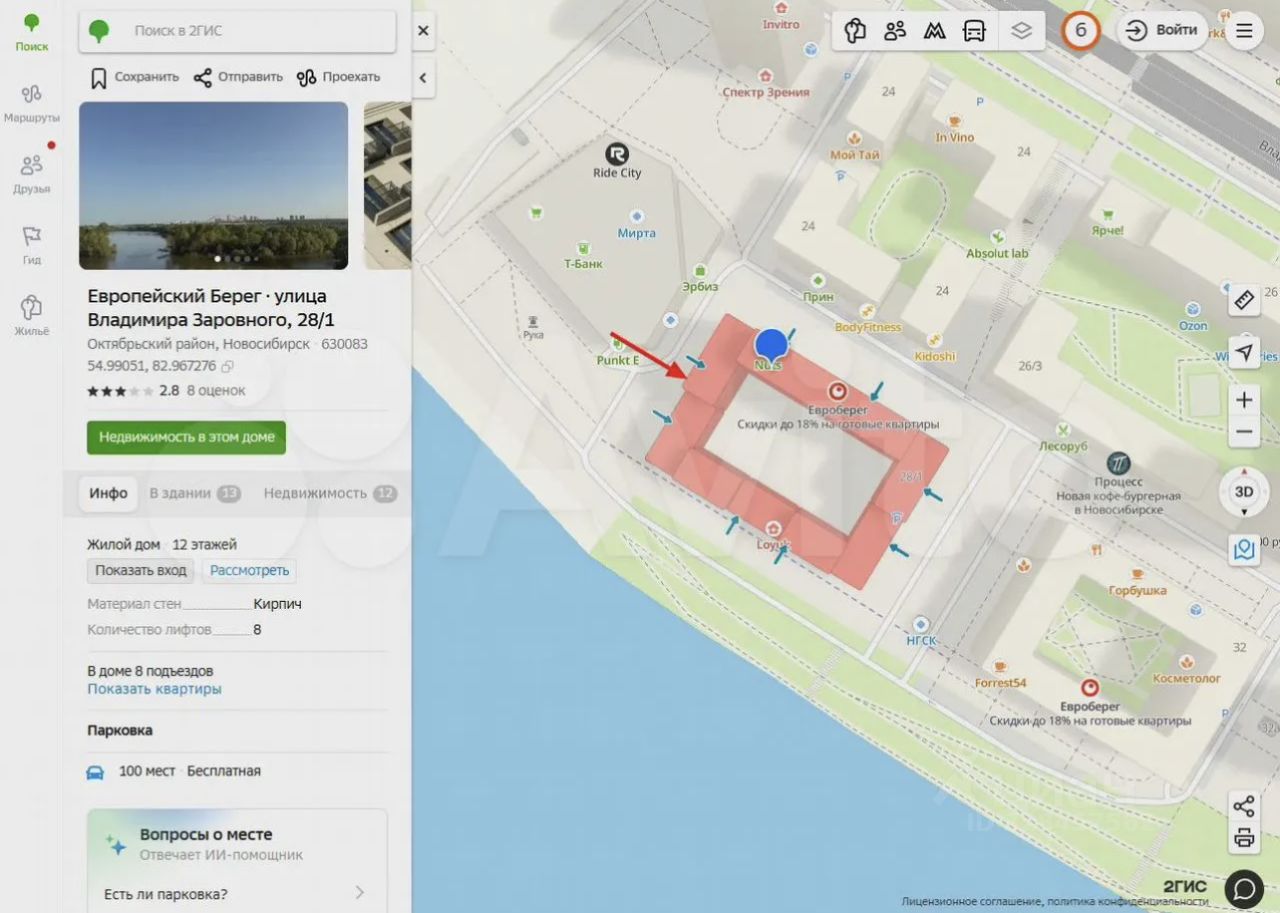1280x913 pixels.
Task: Toggle the tree-shaped map layer icon
Action: (855, 31)
